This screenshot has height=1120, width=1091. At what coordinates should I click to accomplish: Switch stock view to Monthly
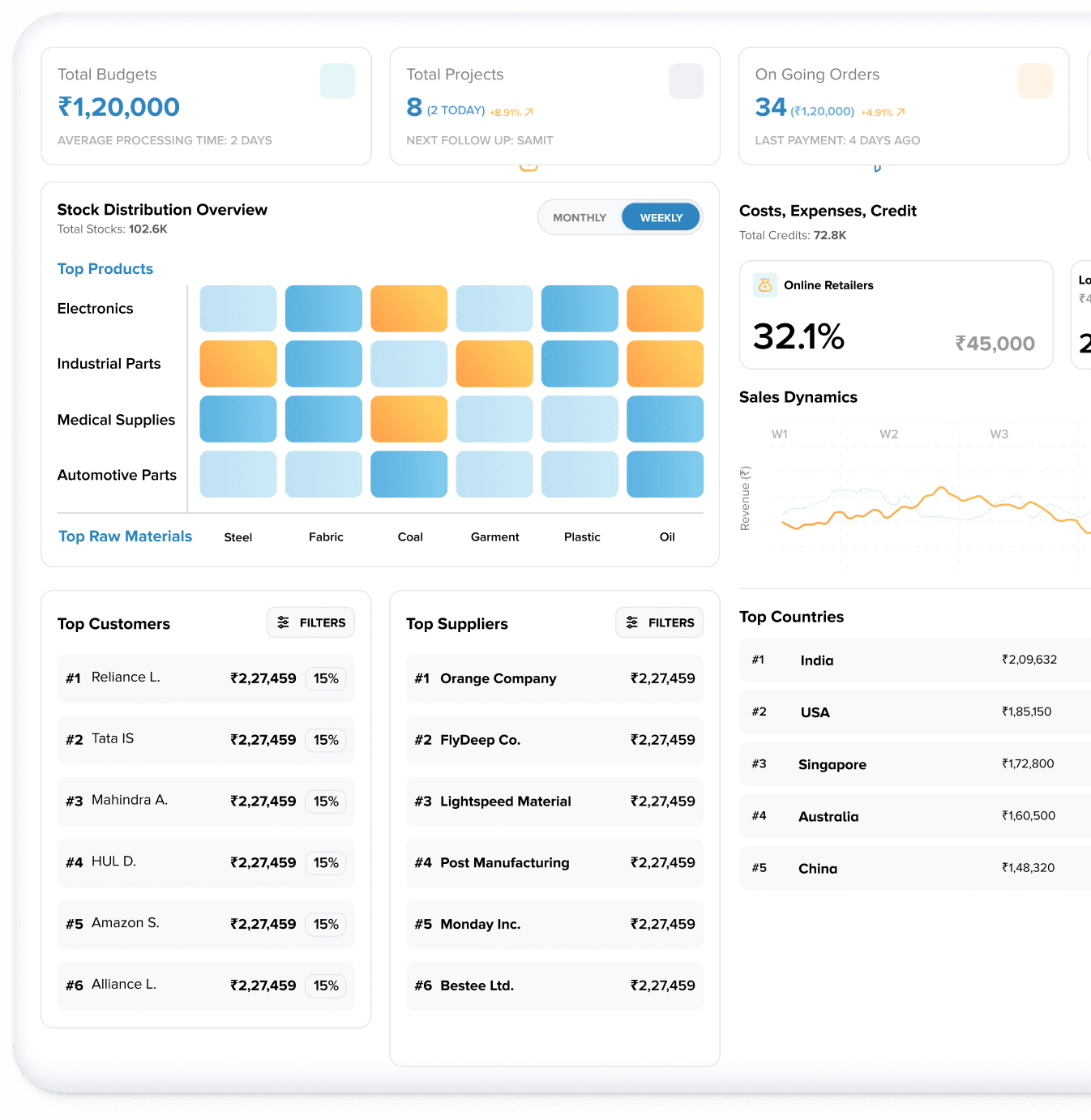[x=579, y=216]
